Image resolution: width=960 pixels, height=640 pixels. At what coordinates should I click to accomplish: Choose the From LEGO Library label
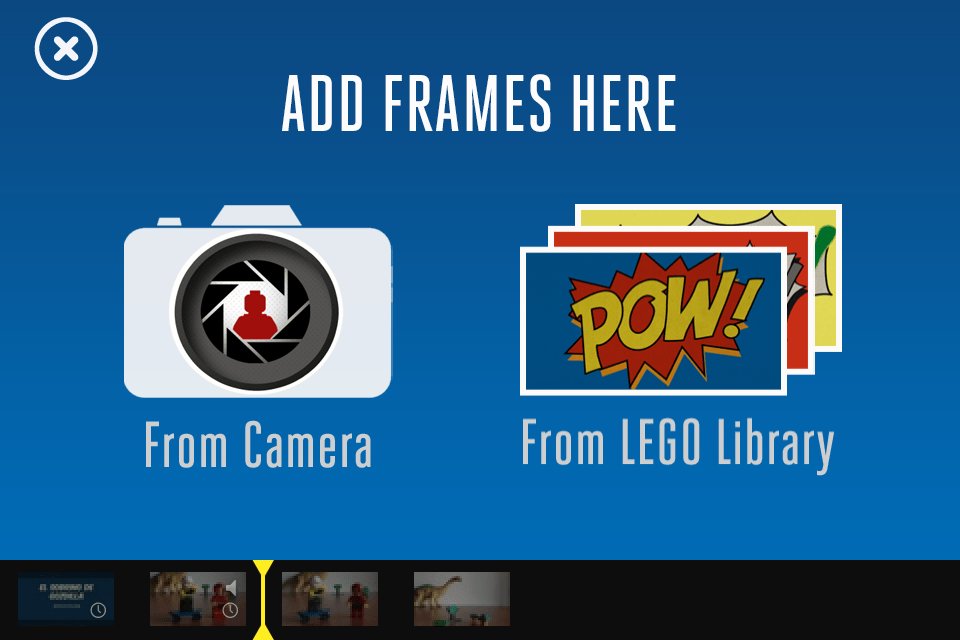pos(678,444)
